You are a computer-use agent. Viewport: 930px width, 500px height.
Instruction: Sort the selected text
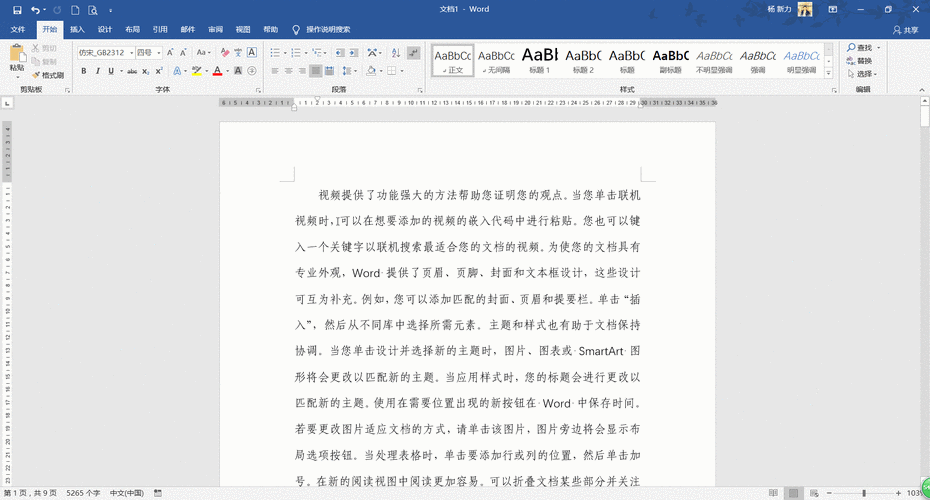click(x=396, y=53)
